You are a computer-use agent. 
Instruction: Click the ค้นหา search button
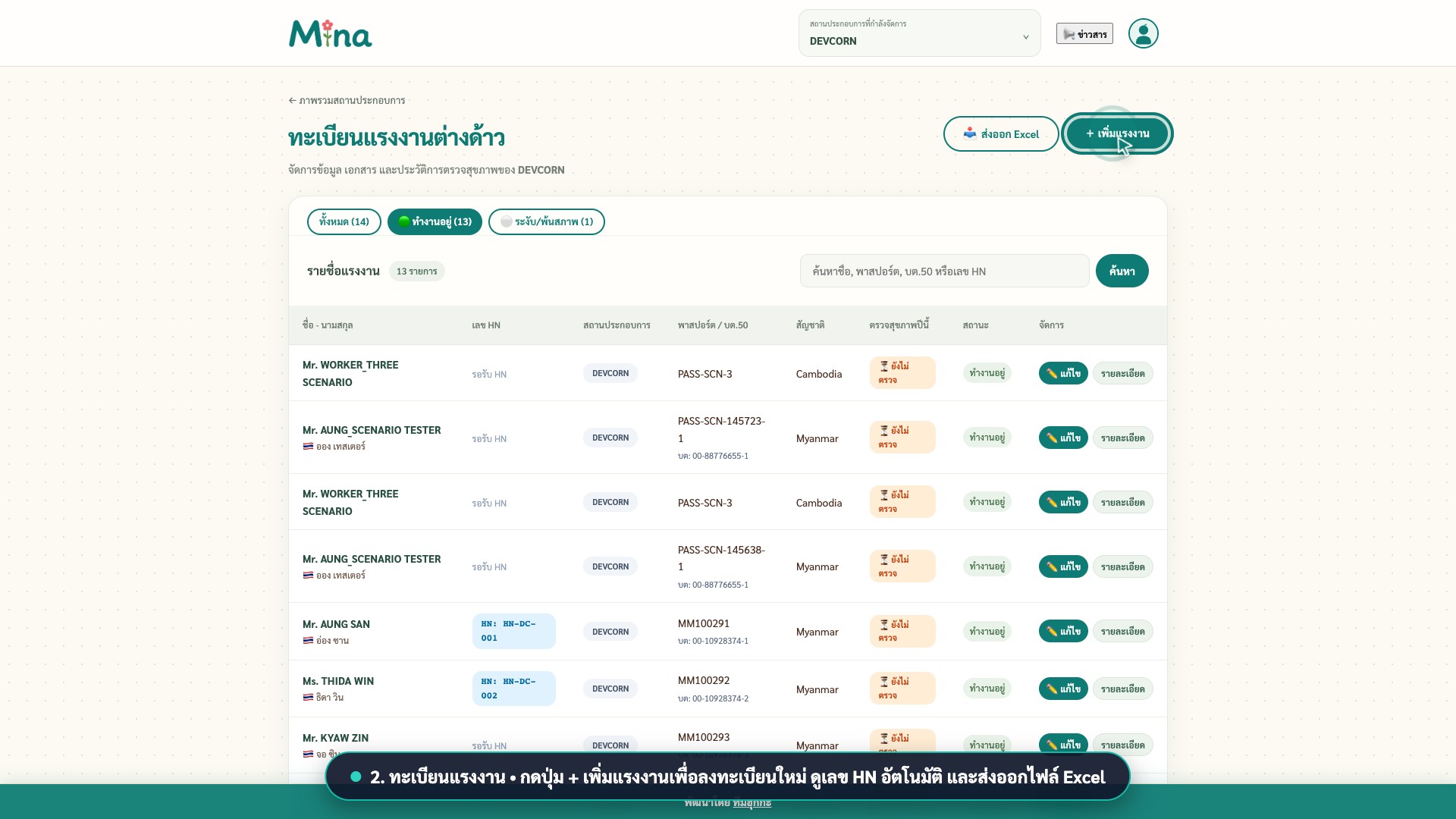[x=1122, y=271]
